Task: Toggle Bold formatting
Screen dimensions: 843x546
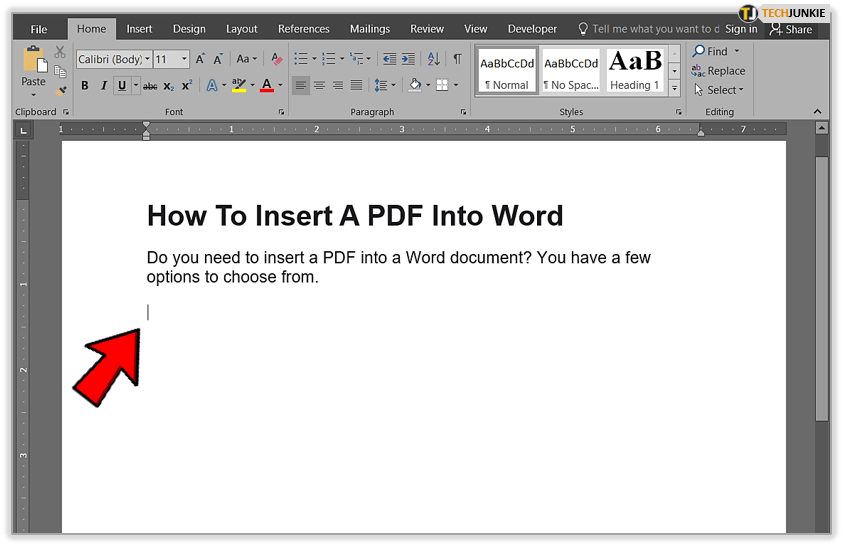Action: (x=85, y=87)
